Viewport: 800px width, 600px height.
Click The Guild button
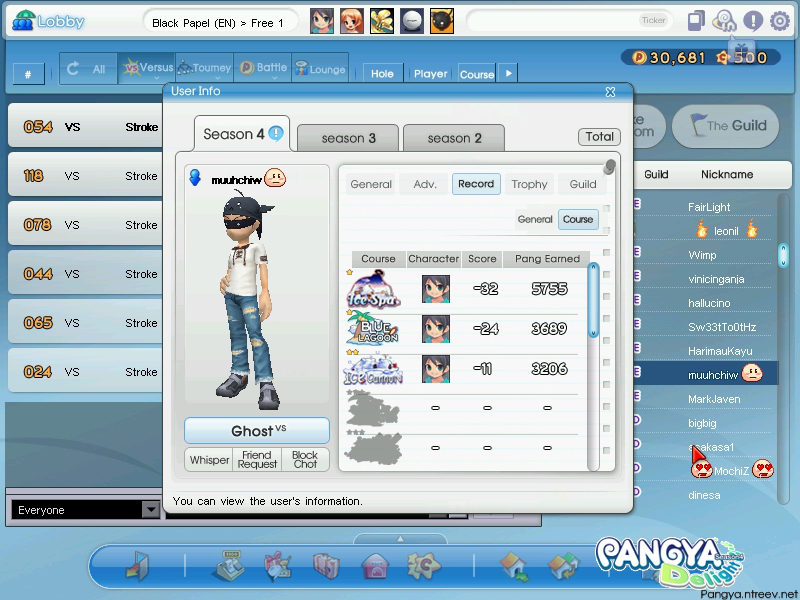click(726, 126)
